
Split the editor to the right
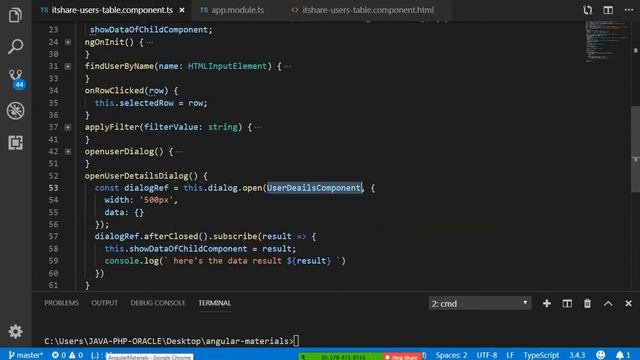[608, 10]
